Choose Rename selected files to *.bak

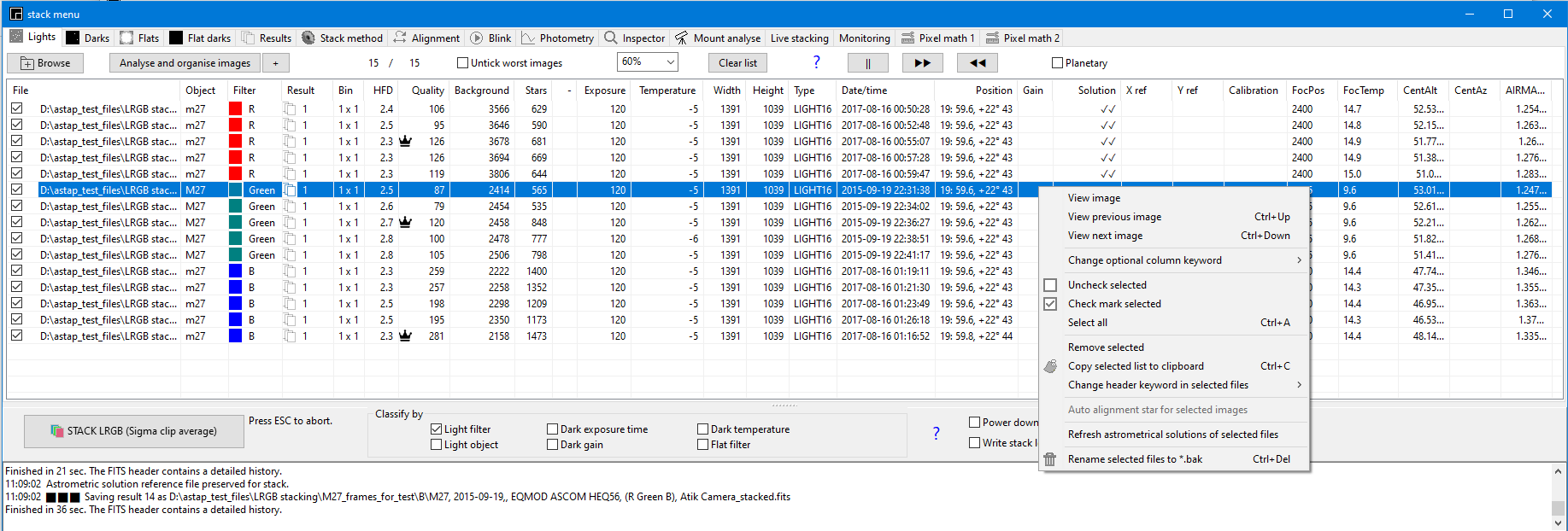click(1174, 459)
